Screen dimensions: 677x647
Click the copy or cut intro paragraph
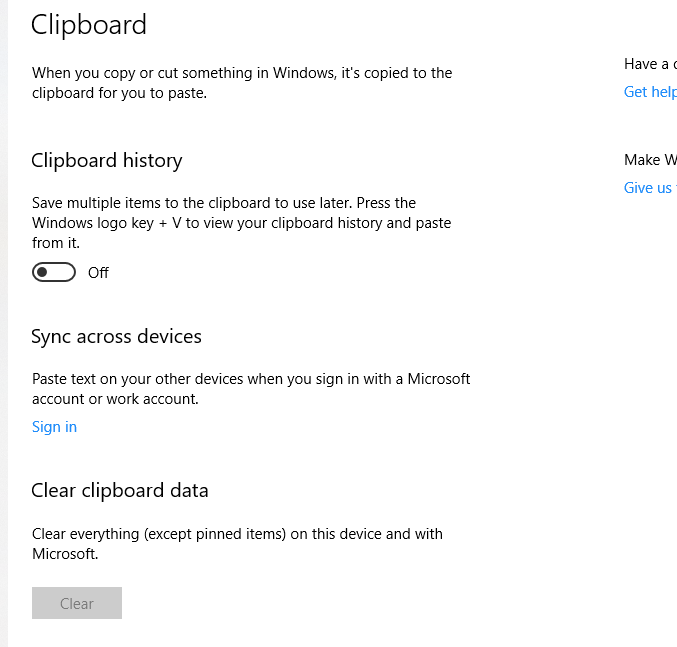[242, 83]
